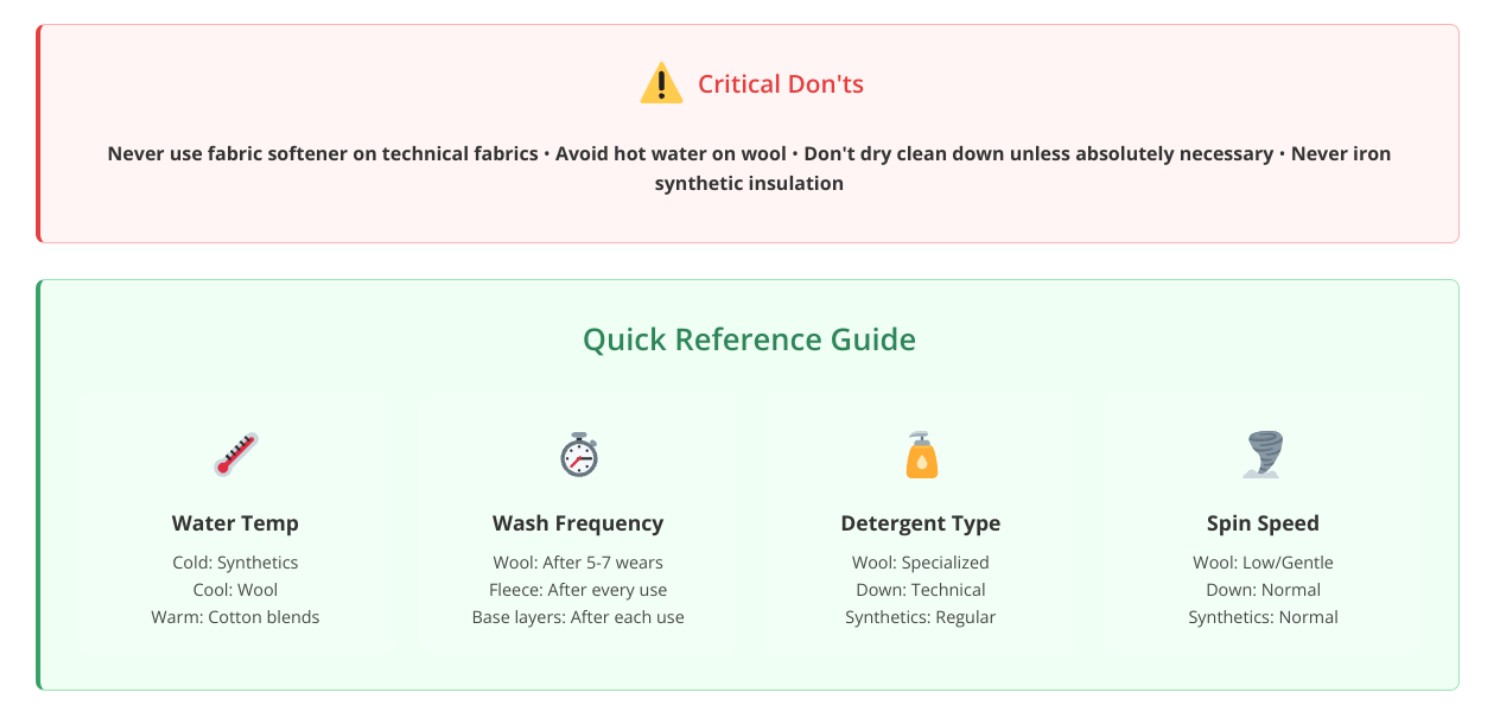Select the Detergent Type card title
Viewport: 1498px width, 713px height.
(921, 523)
